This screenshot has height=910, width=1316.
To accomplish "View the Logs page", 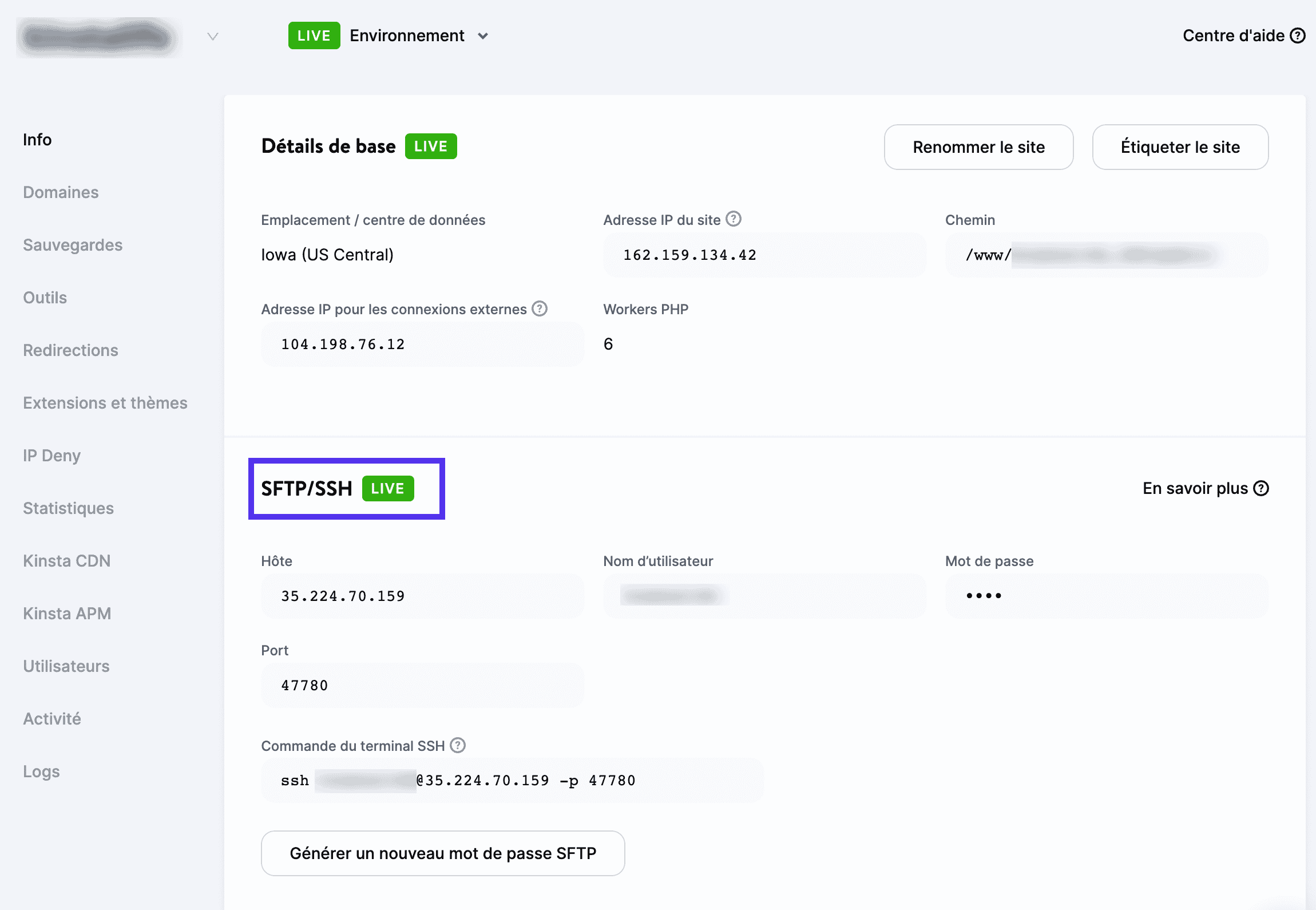I will click(x=41, y=771).
